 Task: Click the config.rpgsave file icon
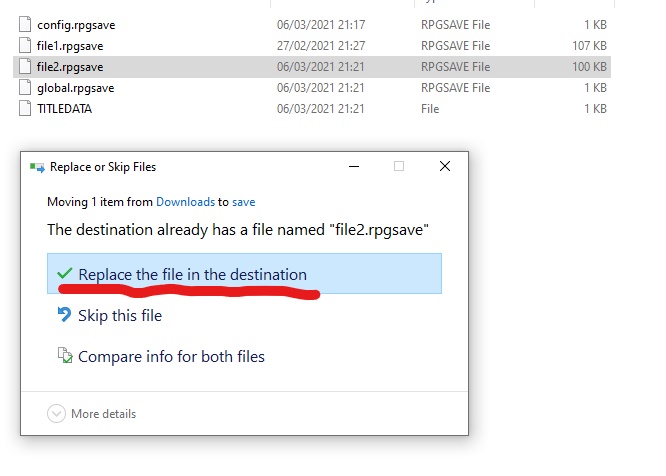(x=27, y=24)
